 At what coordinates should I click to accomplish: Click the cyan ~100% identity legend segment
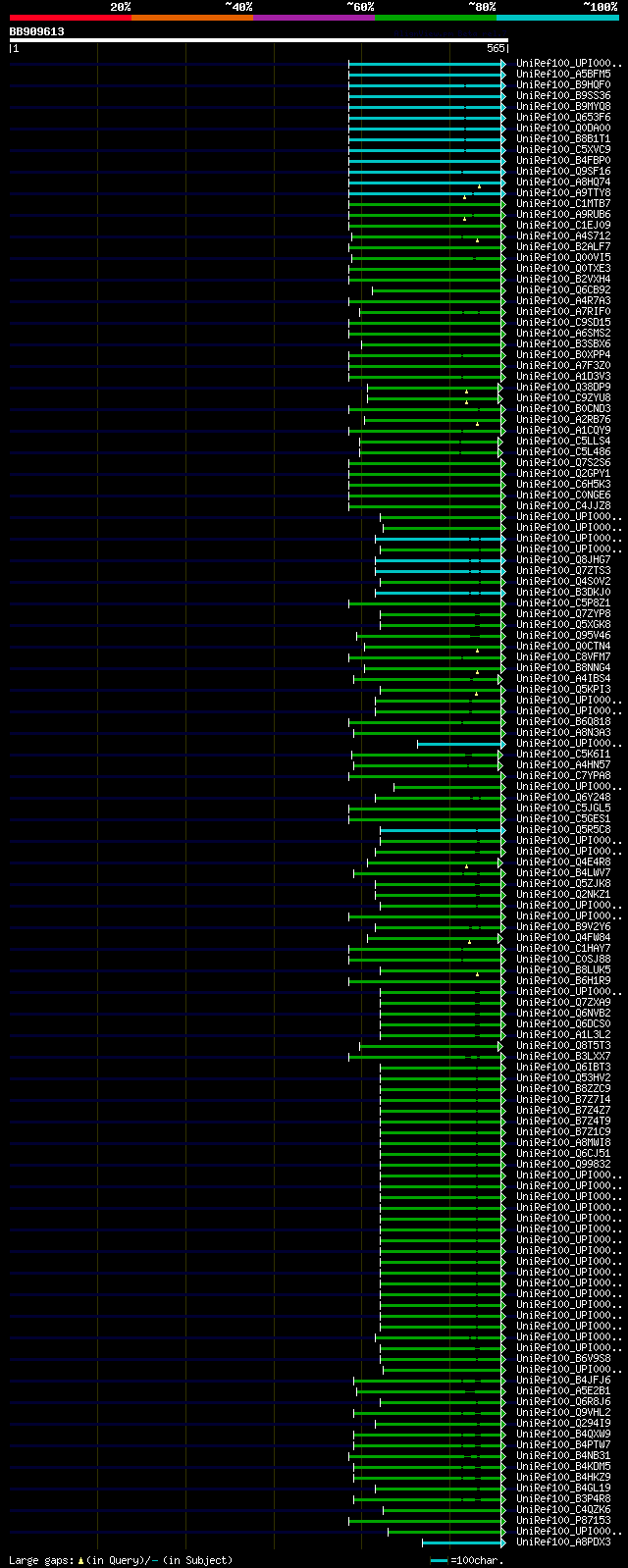click(556, 17)
